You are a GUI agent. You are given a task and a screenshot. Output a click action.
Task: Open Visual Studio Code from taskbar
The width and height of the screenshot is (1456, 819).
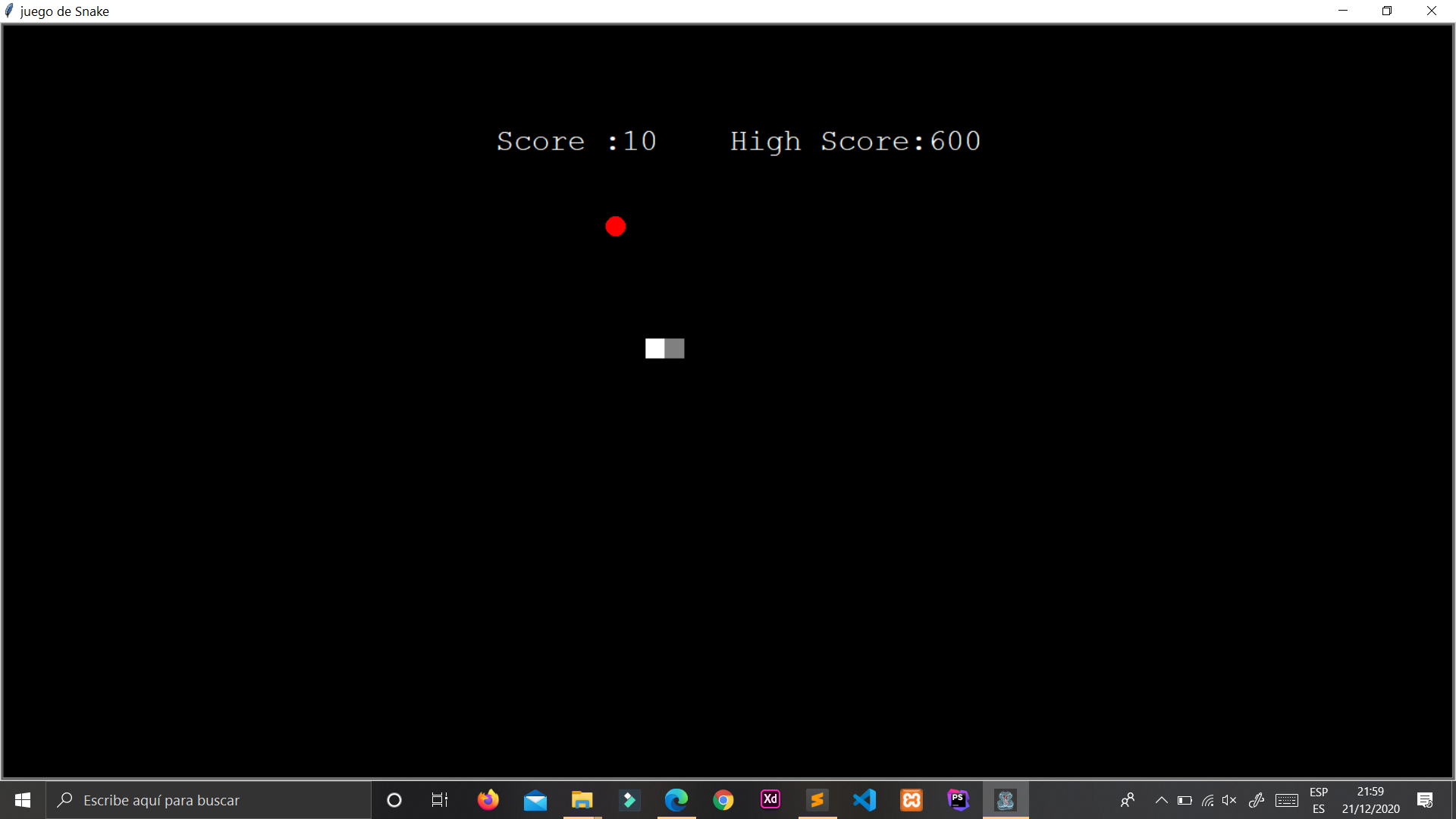tap(864, 800)
